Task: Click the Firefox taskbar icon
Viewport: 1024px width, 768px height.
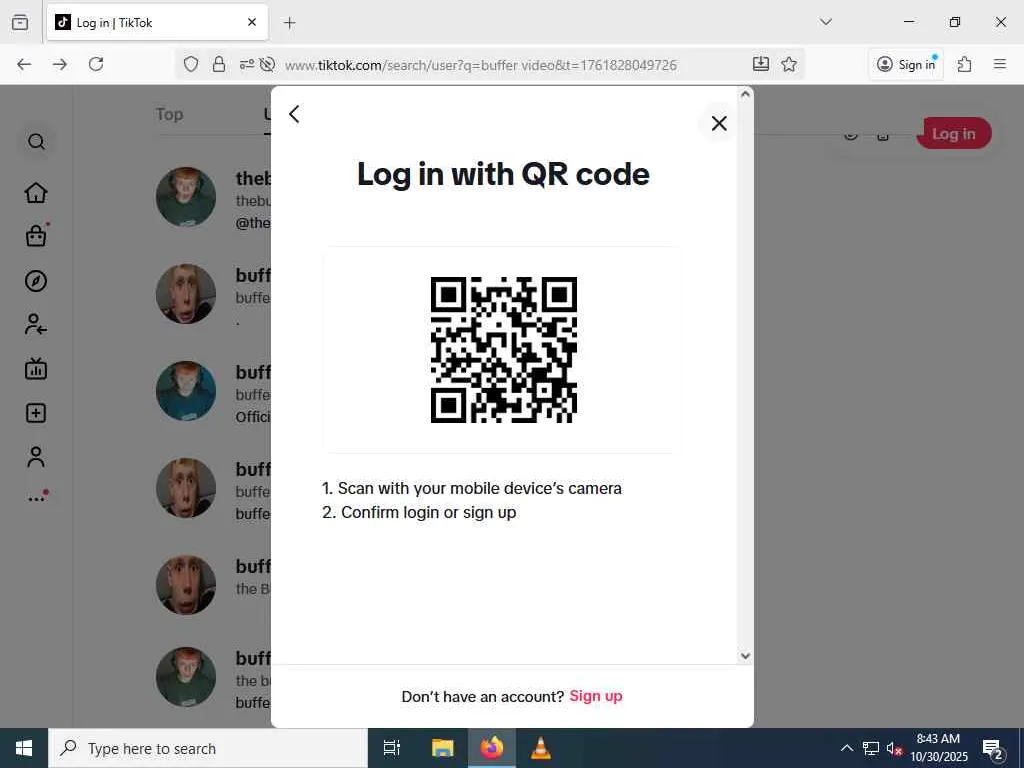Action: pos(492,748)
